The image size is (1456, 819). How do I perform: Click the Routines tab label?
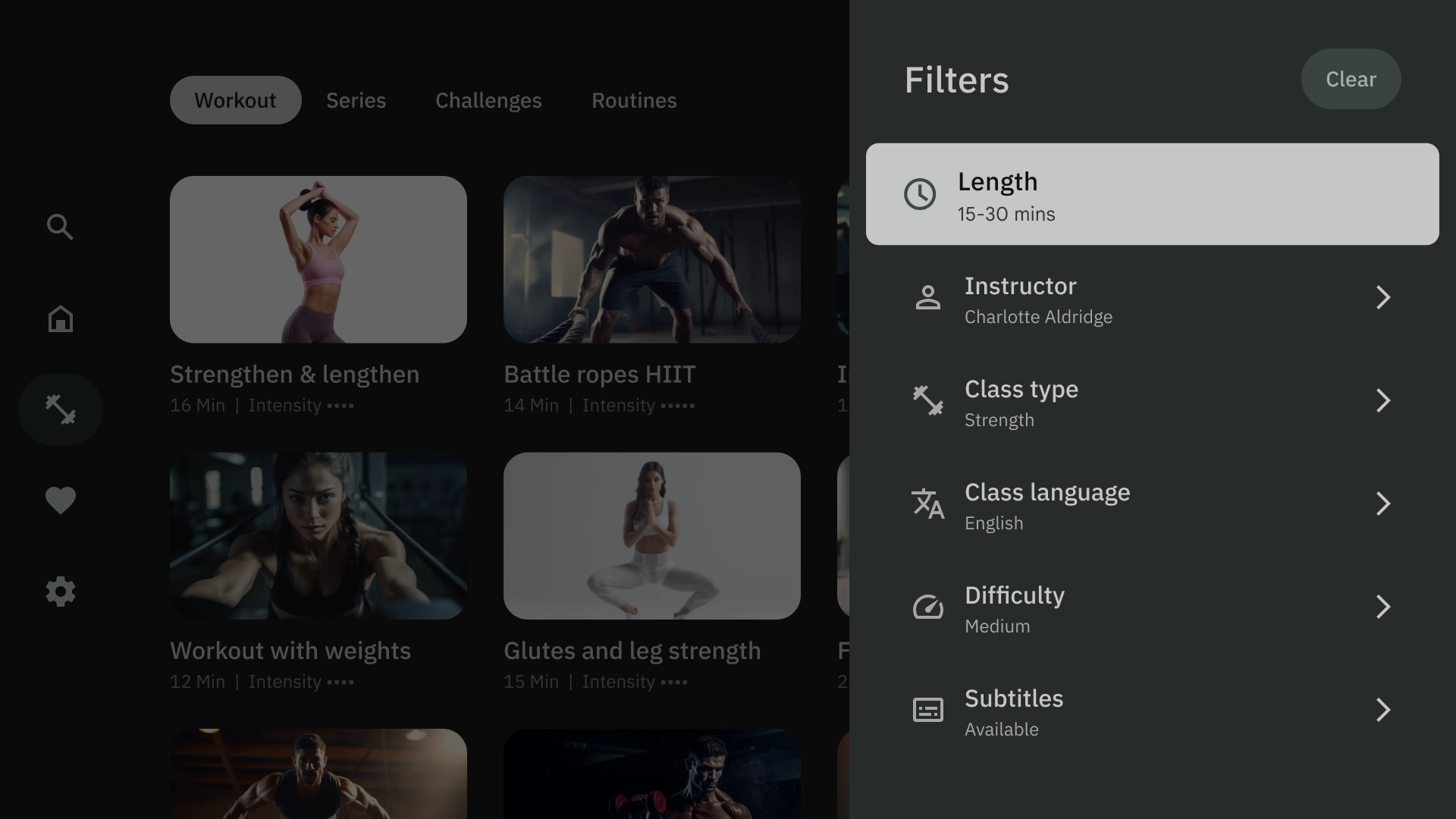pyautogui.click(x=634, y=100)
